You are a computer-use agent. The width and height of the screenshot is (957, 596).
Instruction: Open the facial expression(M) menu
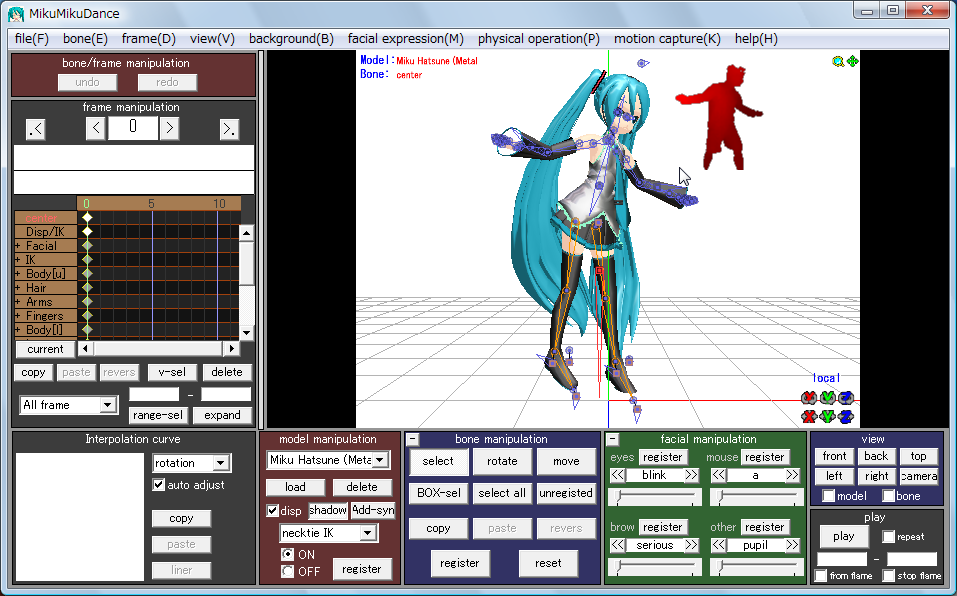tap(406, 39)
